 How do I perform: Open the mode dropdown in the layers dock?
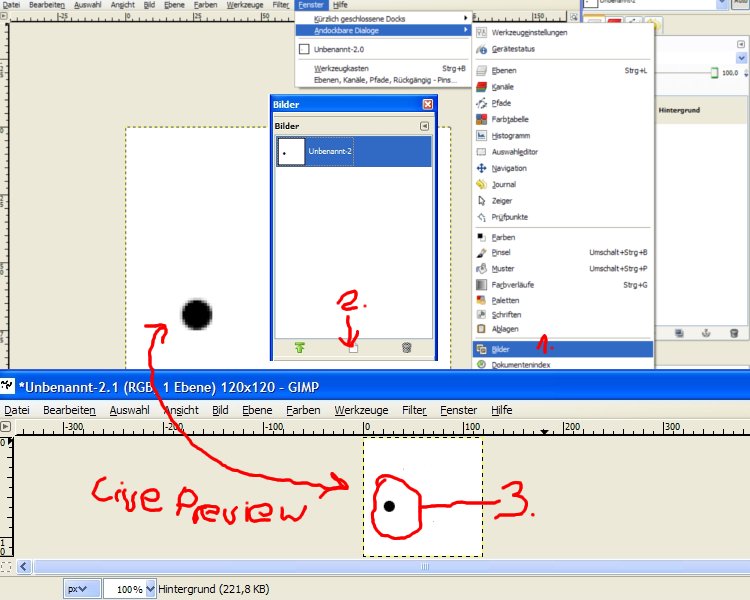[741, 58]
